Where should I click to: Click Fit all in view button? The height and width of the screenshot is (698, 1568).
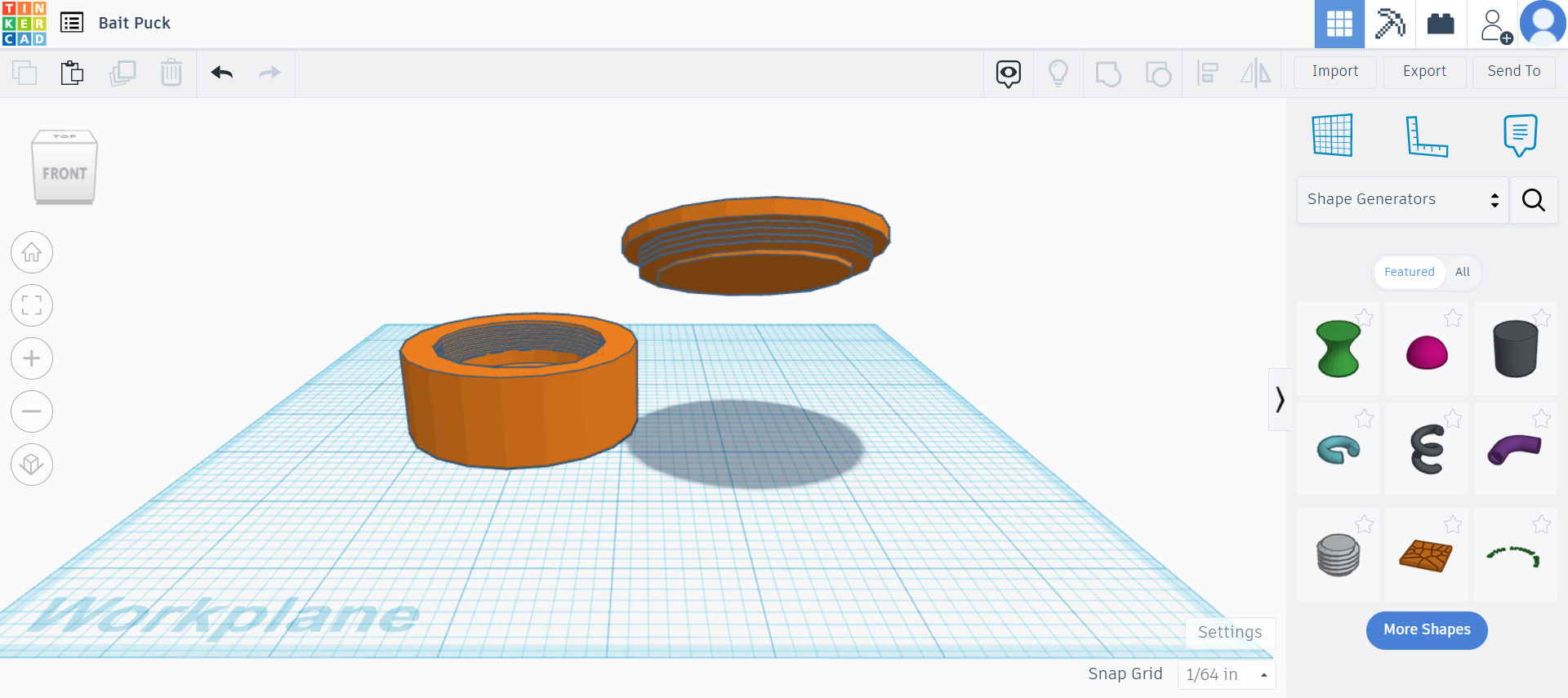pos(32,305)
